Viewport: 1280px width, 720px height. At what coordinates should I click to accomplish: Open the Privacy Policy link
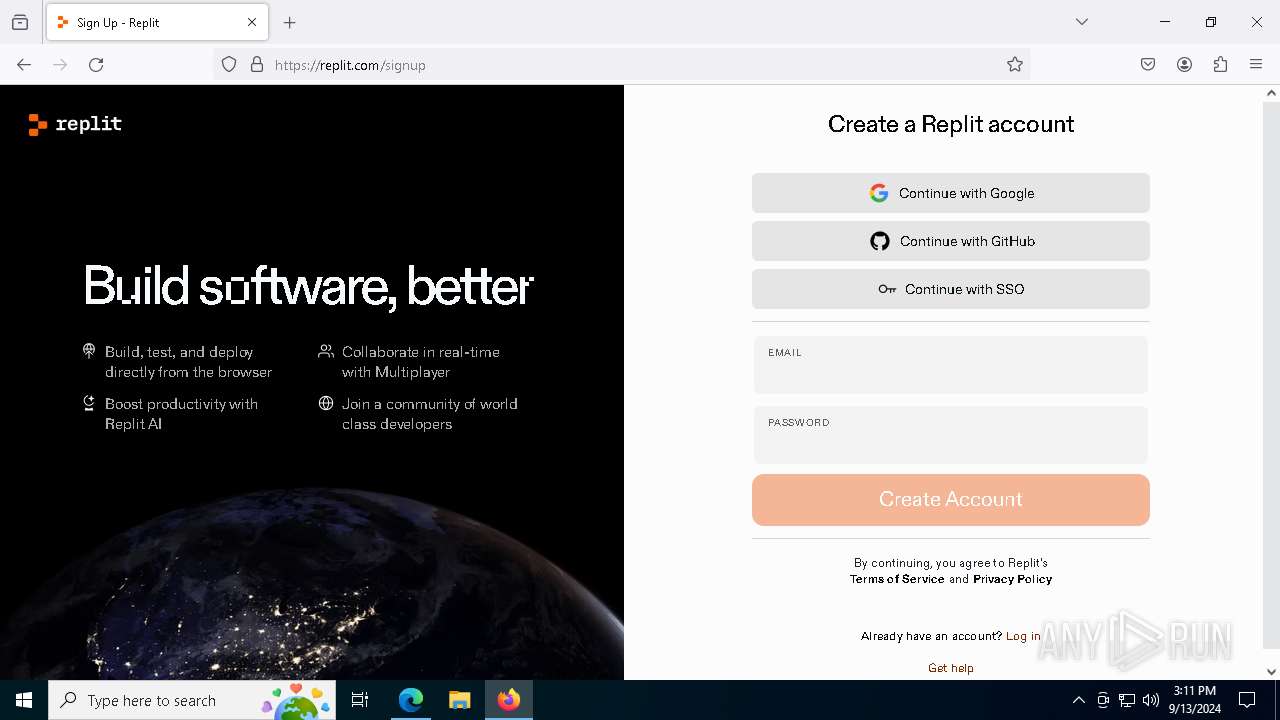1012,579
